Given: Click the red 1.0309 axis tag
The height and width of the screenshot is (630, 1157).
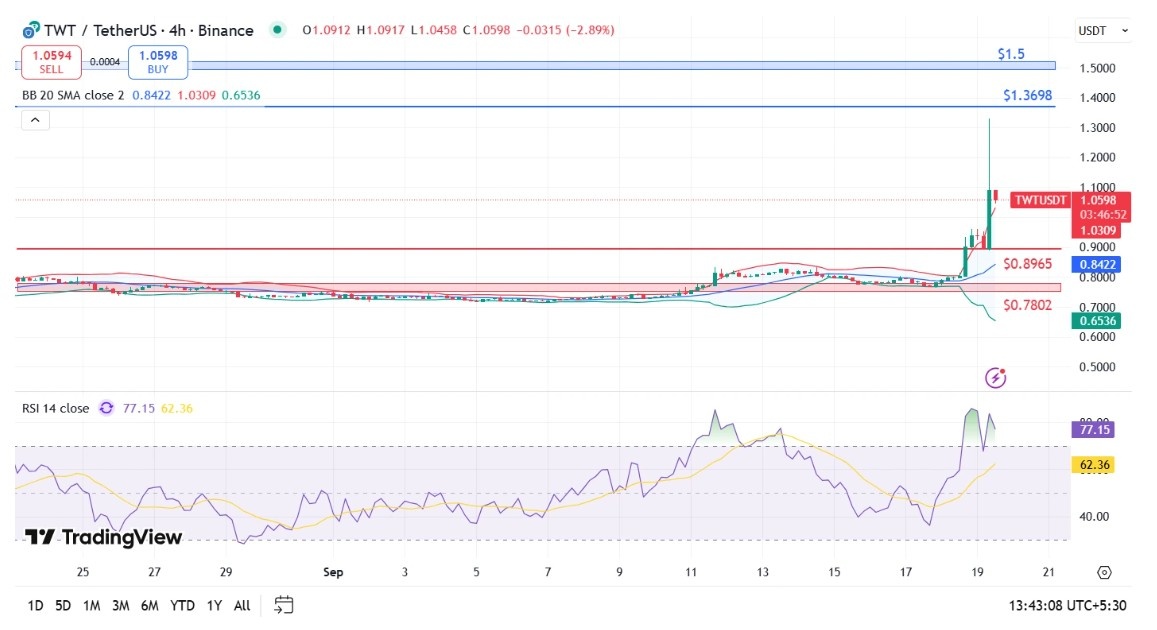Looking at the screenshot, I should point(1097,230).
